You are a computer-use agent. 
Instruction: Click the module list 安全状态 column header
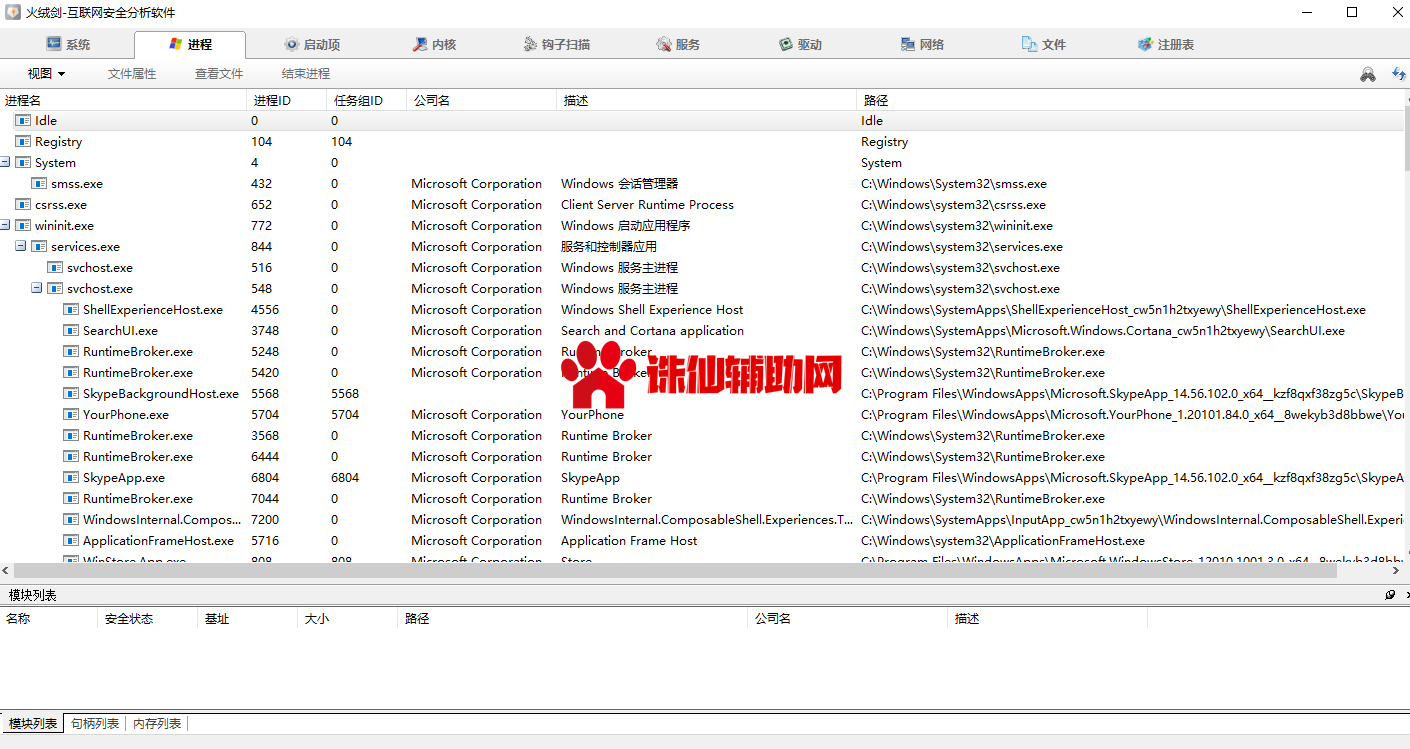148,619
